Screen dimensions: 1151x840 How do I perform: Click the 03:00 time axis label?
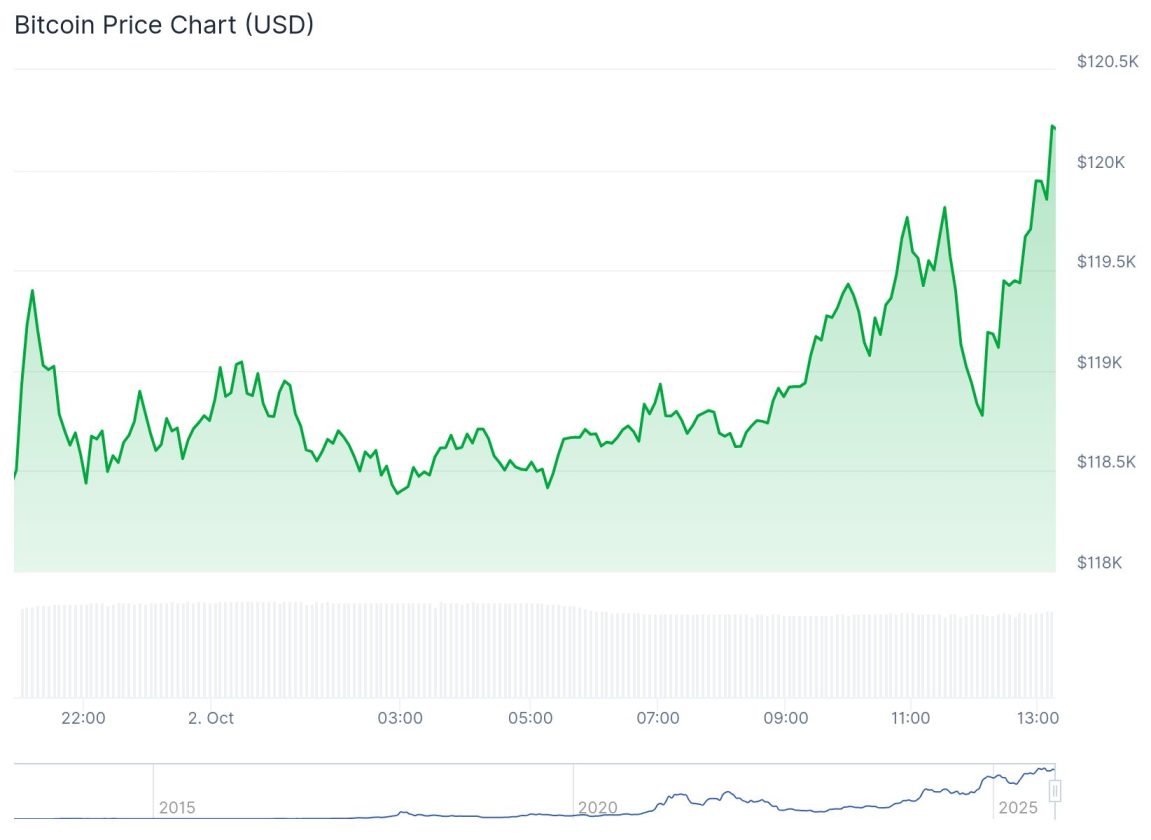401,718
